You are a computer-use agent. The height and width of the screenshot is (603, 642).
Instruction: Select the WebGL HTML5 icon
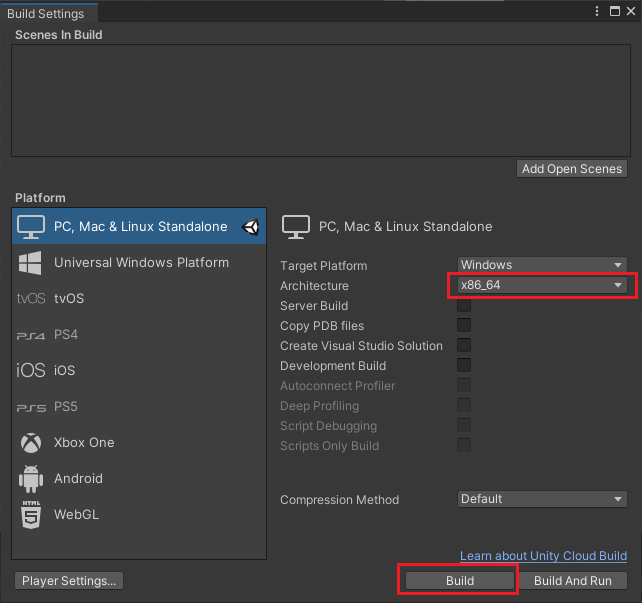31,515
